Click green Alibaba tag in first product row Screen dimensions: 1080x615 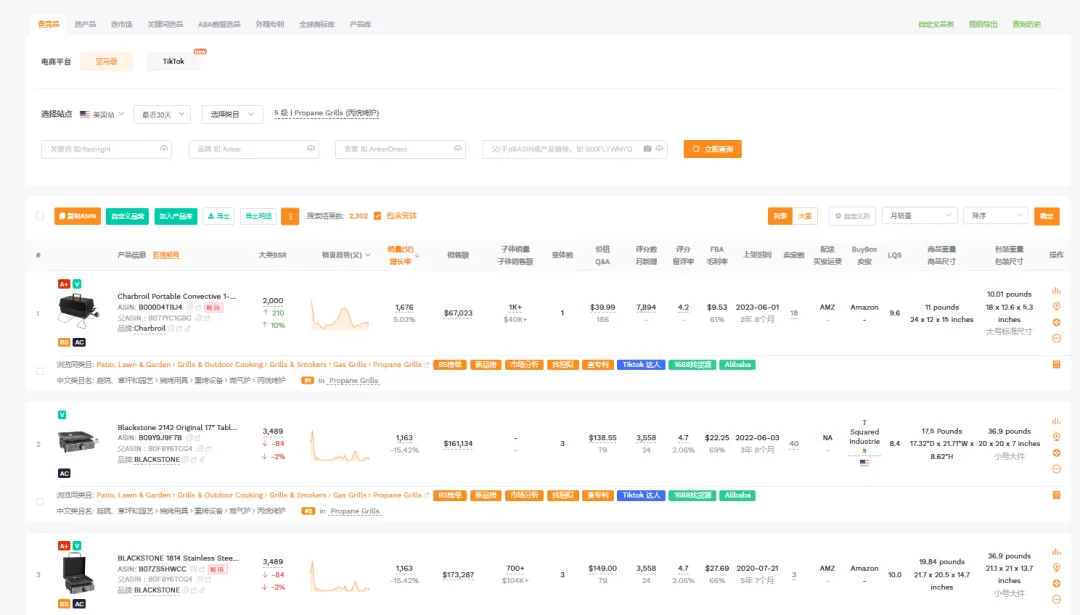click(737, 364)
